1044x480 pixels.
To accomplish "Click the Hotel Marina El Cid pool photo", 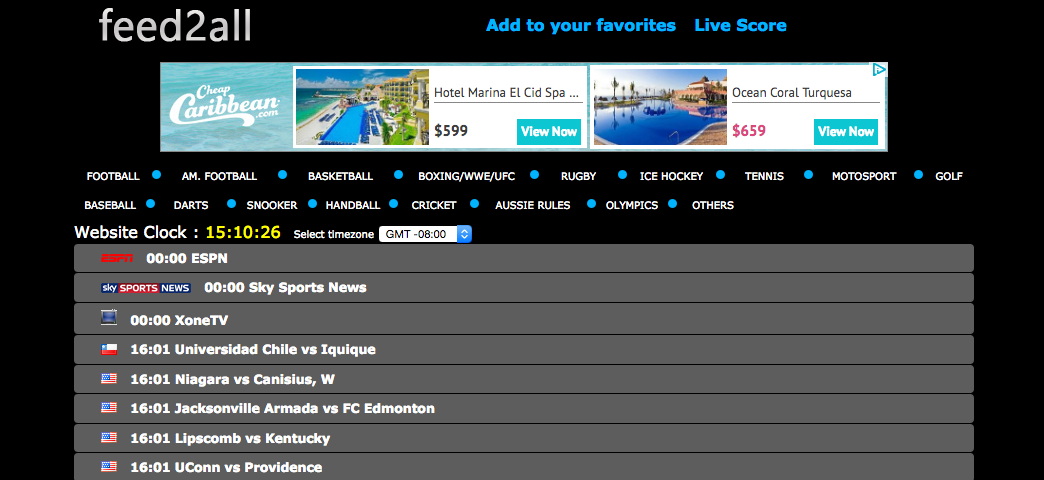I will point(362,107).
